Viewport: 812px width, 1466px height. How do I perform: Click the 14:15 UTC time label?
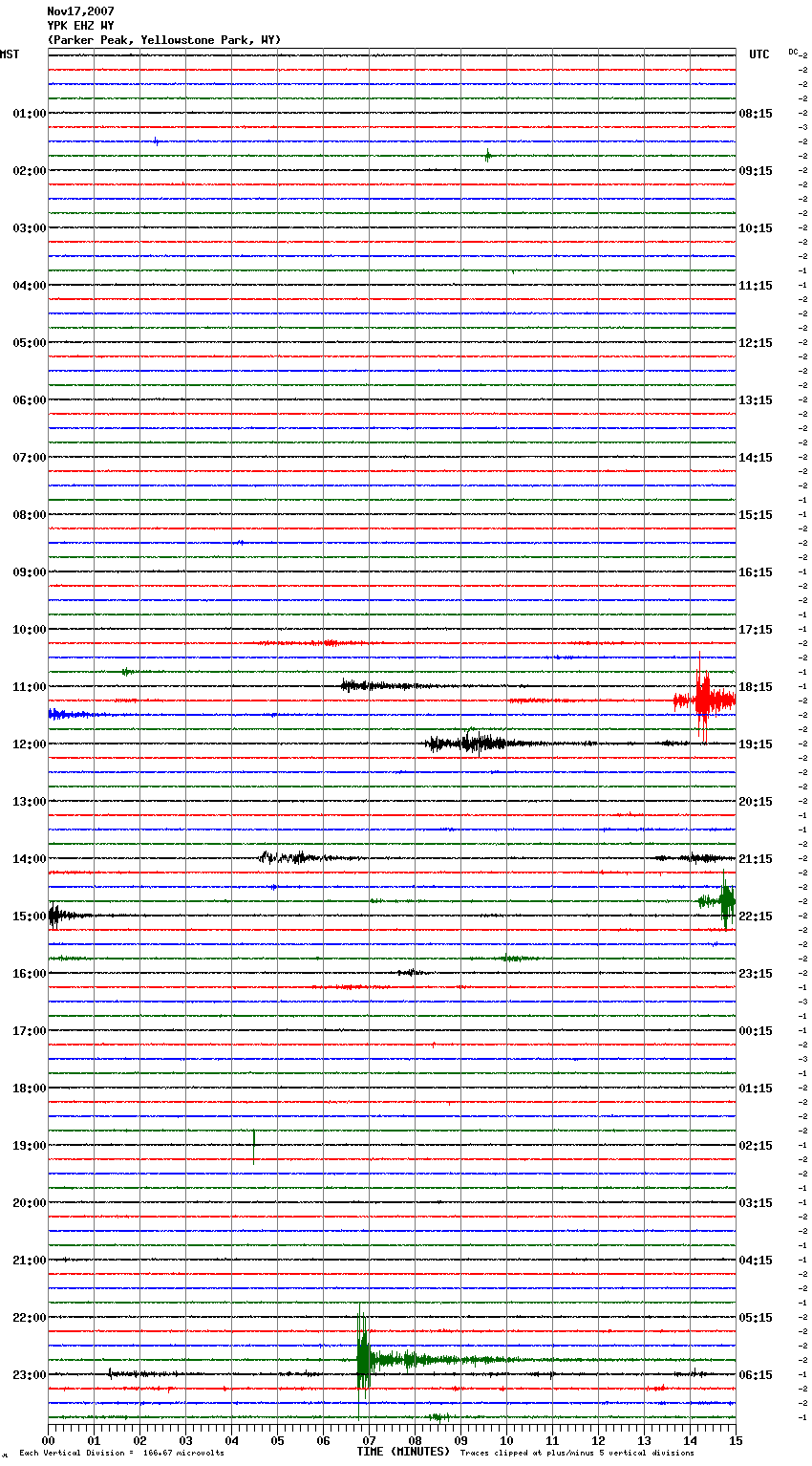pos(756,458)
